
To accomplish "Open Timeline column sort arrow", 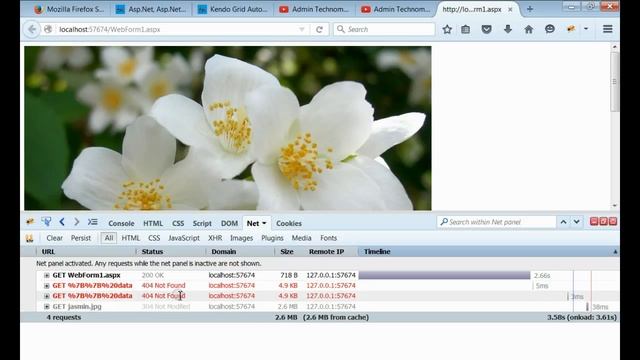I will click(x=615, y=252).
